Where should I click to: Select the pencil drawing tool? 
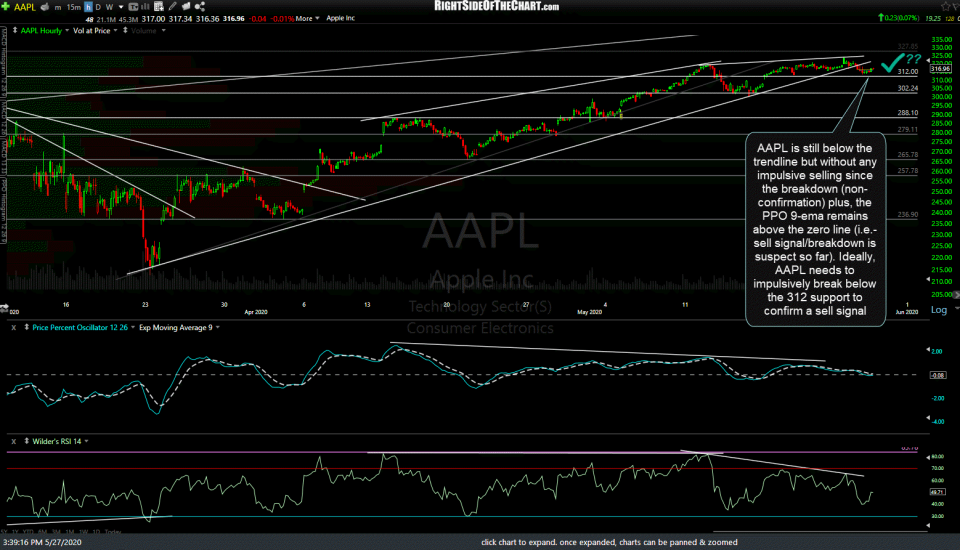pyautogui.click(x=173, y=7)
